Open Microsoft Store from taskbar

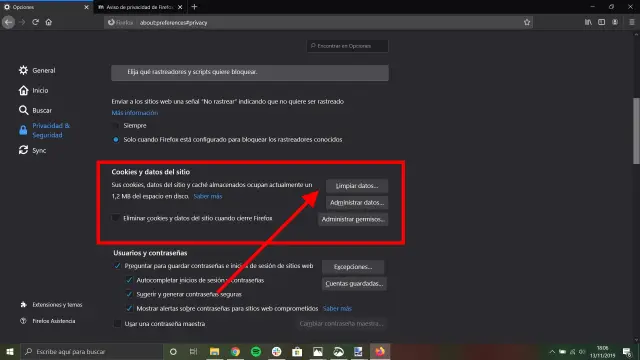point(297,351)
